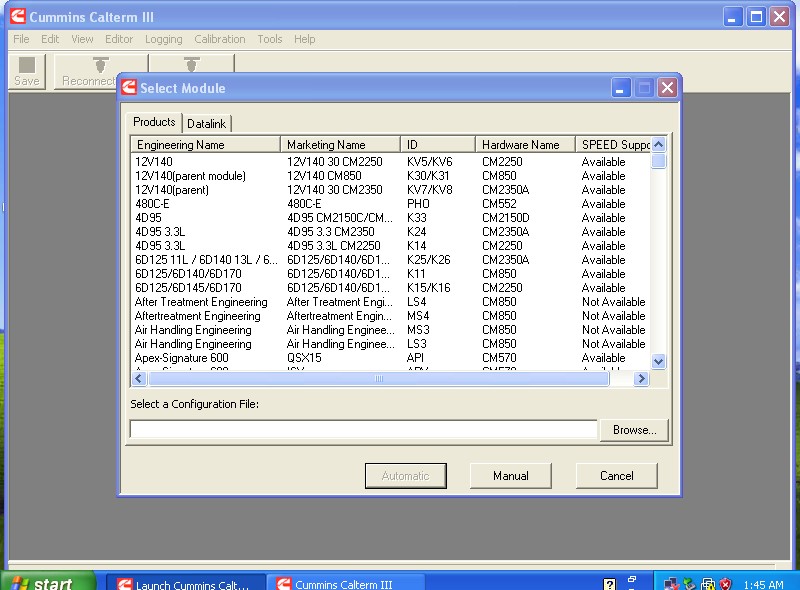Select the 480C-E engineering name row
Screen dimensions: 800x590
point(390,204)
